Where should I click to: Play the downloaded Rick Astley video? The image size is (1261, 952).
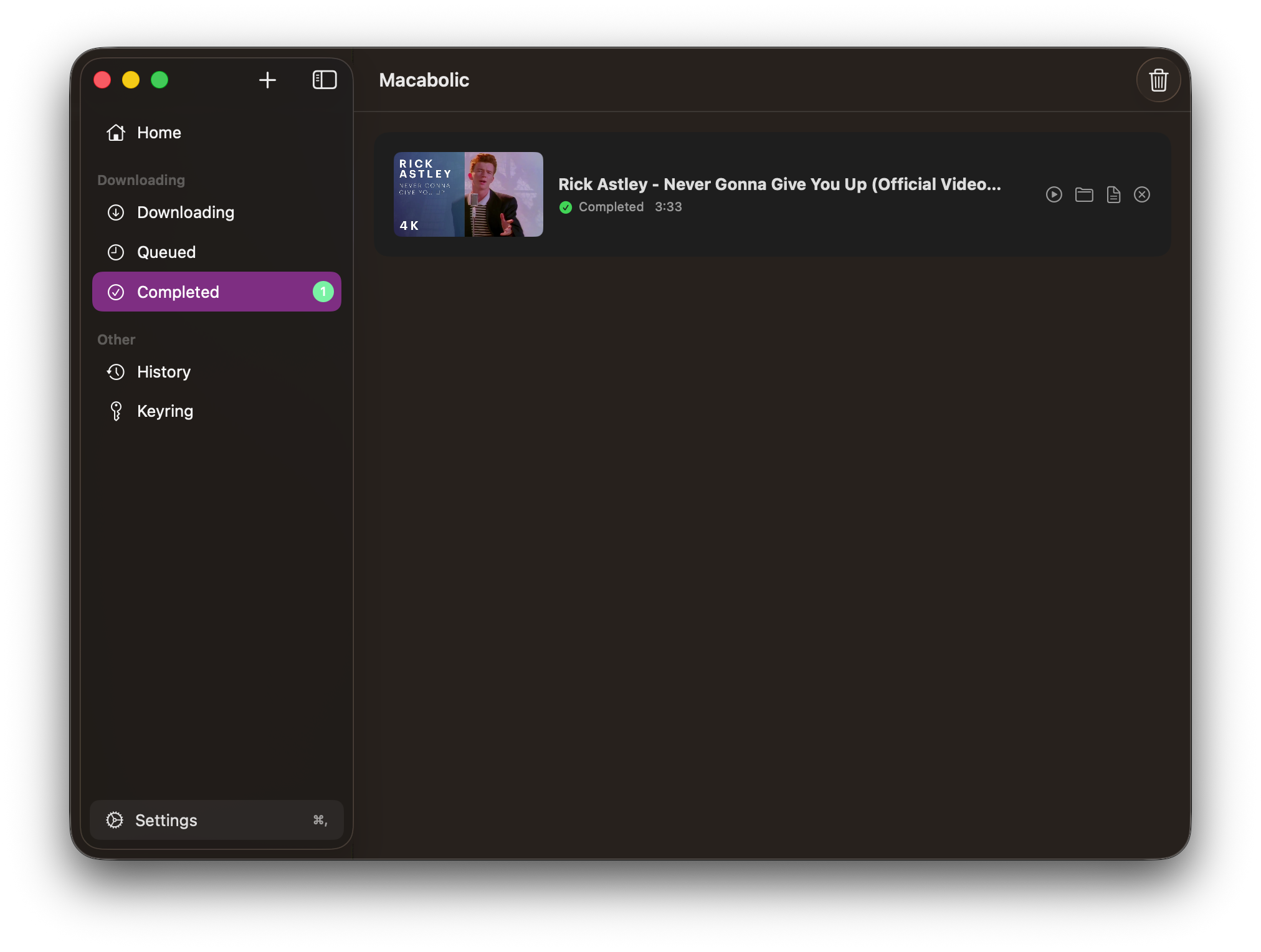(1054, 194)
